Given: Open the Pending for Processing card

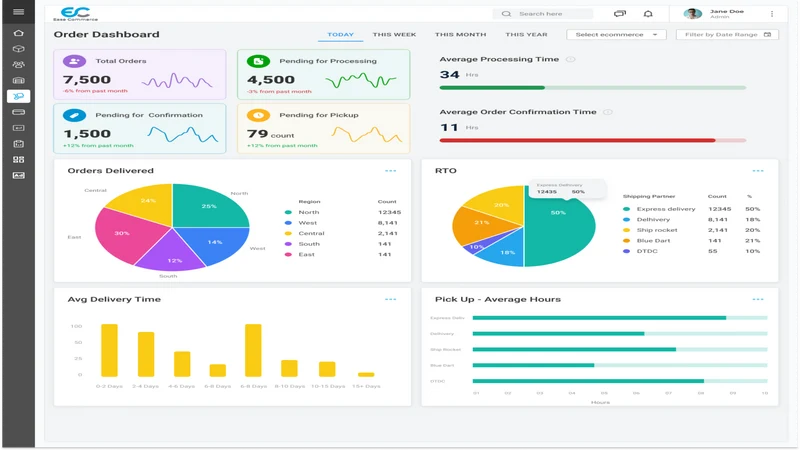Looking at the screenshot, I should click(323, 74).
